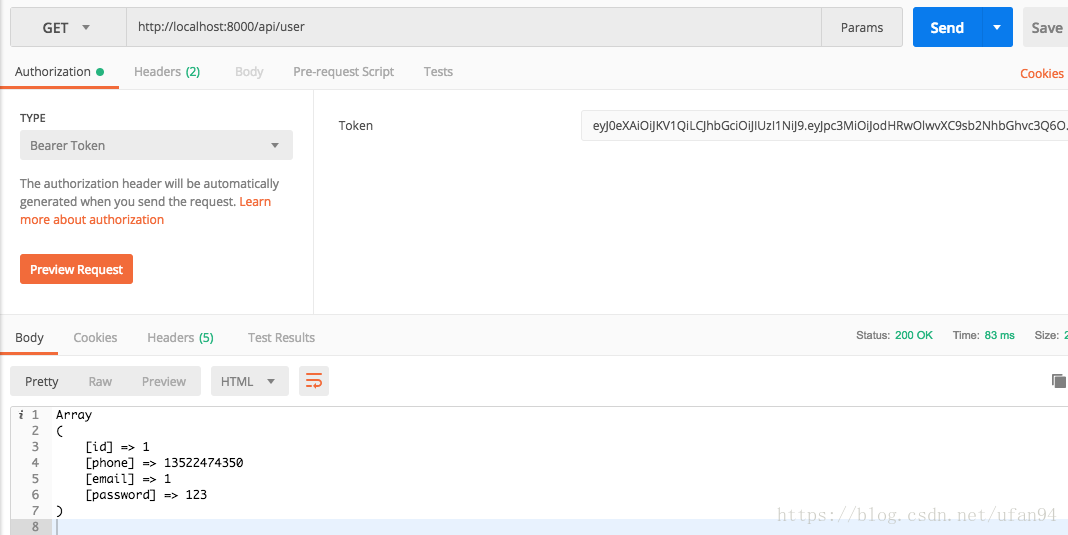The image size is (1068, 535).
Task: Click the Array text on line 1
Action: pos(74,414)
